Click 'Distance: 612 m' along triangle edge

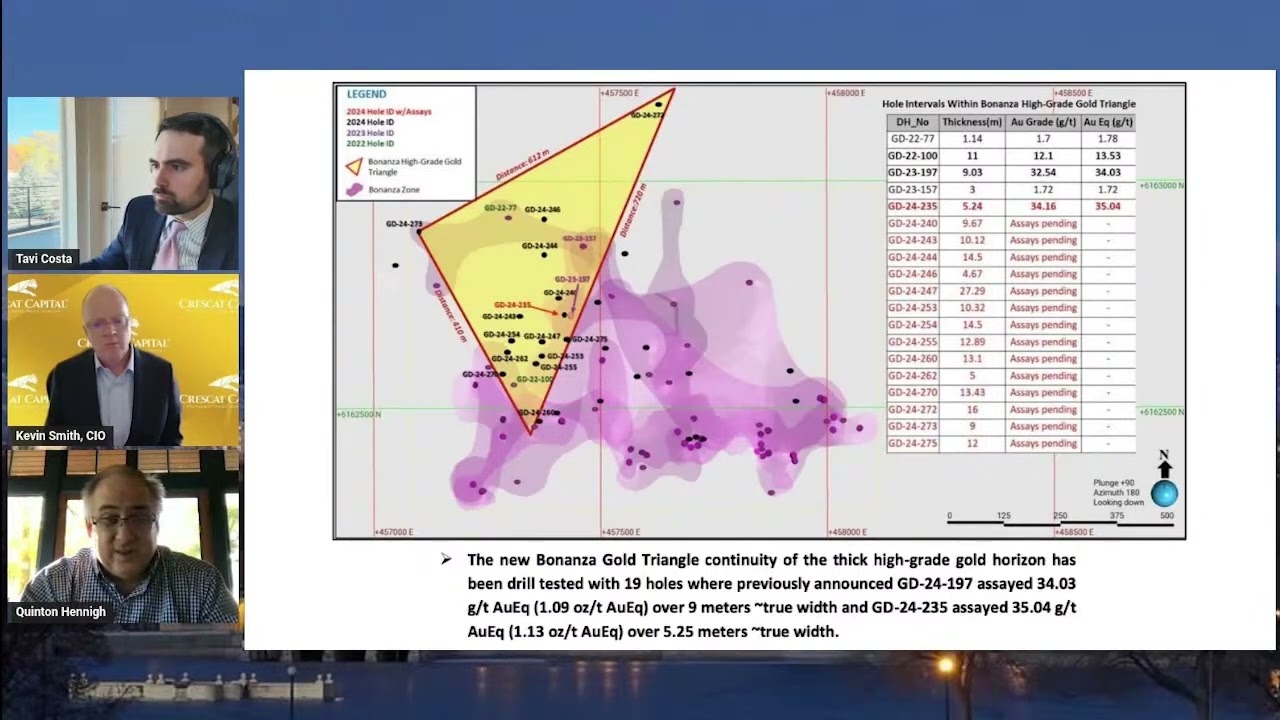click(x=523, y=165)
